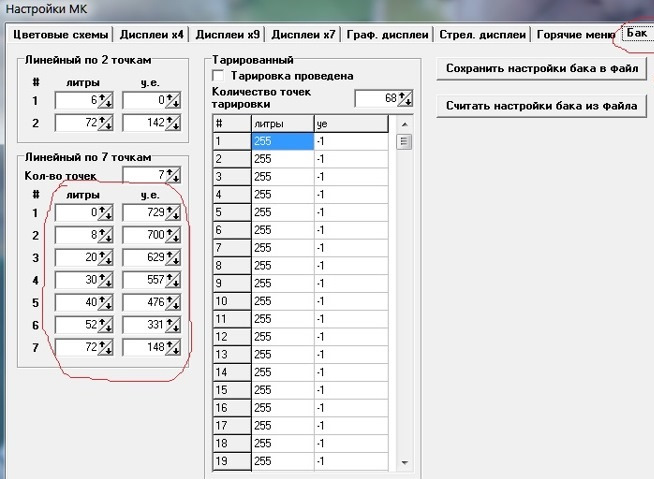The height and width of the screenshot is (479, 654).
Task: Select the литры cell in table row 15
Action: 283,390
